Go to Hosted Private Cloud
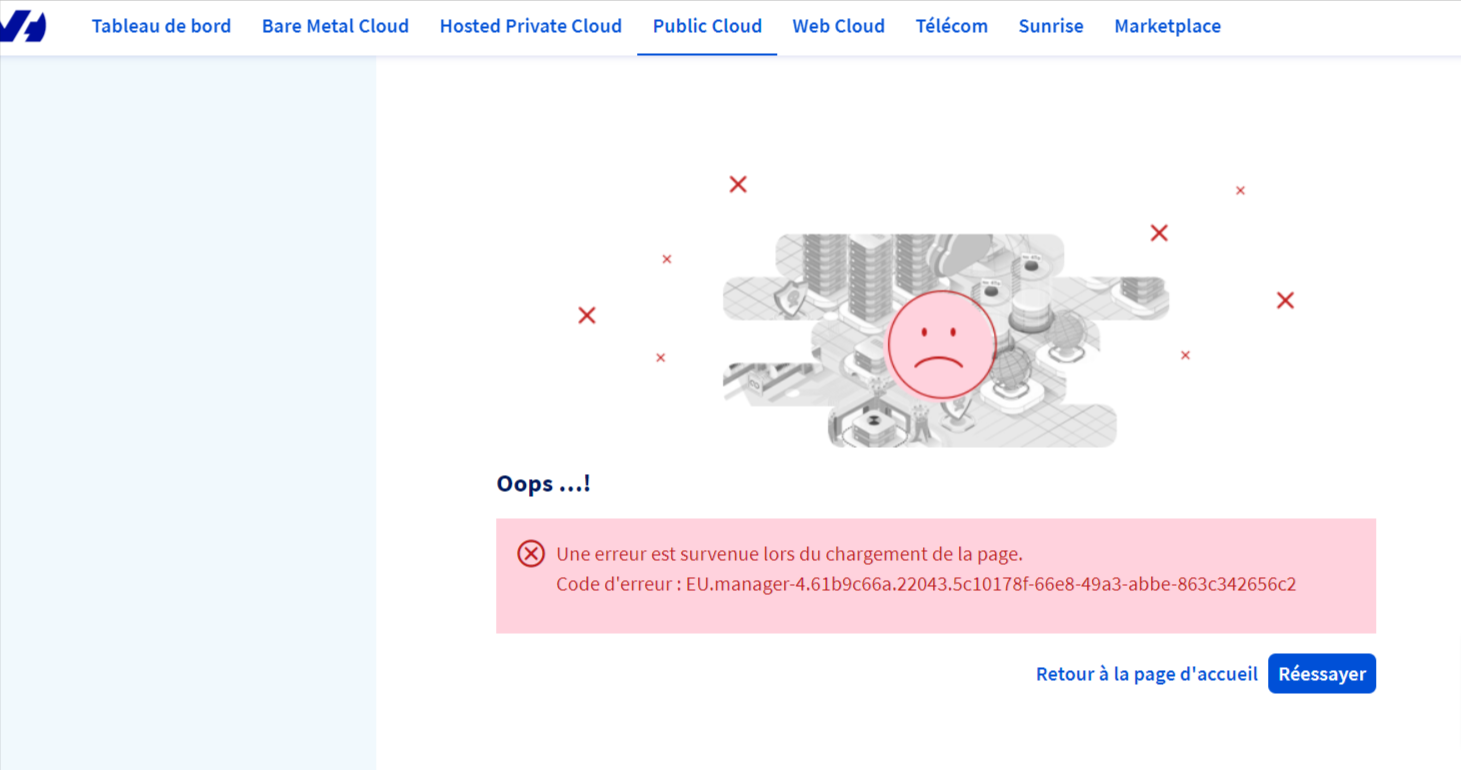 (x=530, y=26)
